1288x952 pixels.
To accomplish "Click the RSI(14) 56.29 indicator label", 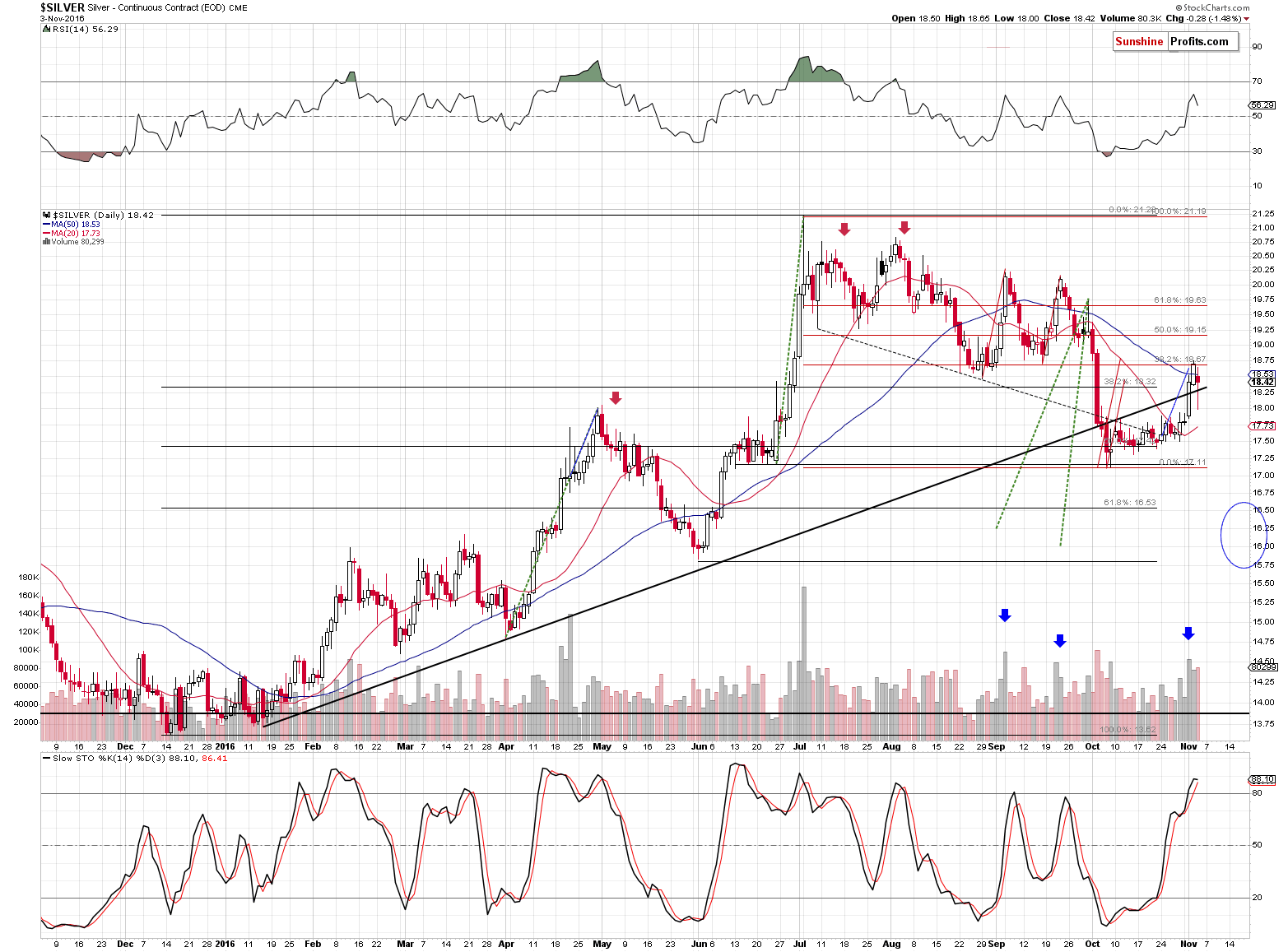I will [80, 29].
